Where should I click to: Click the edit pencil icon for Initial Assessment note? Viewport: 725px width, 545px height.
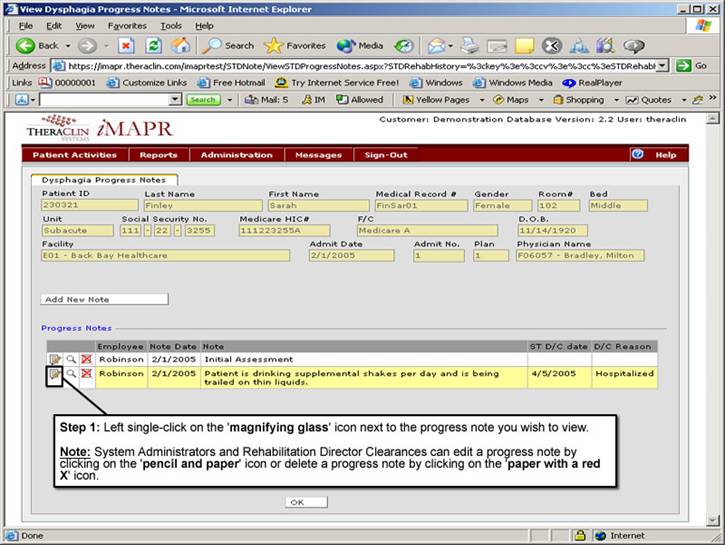55,359
